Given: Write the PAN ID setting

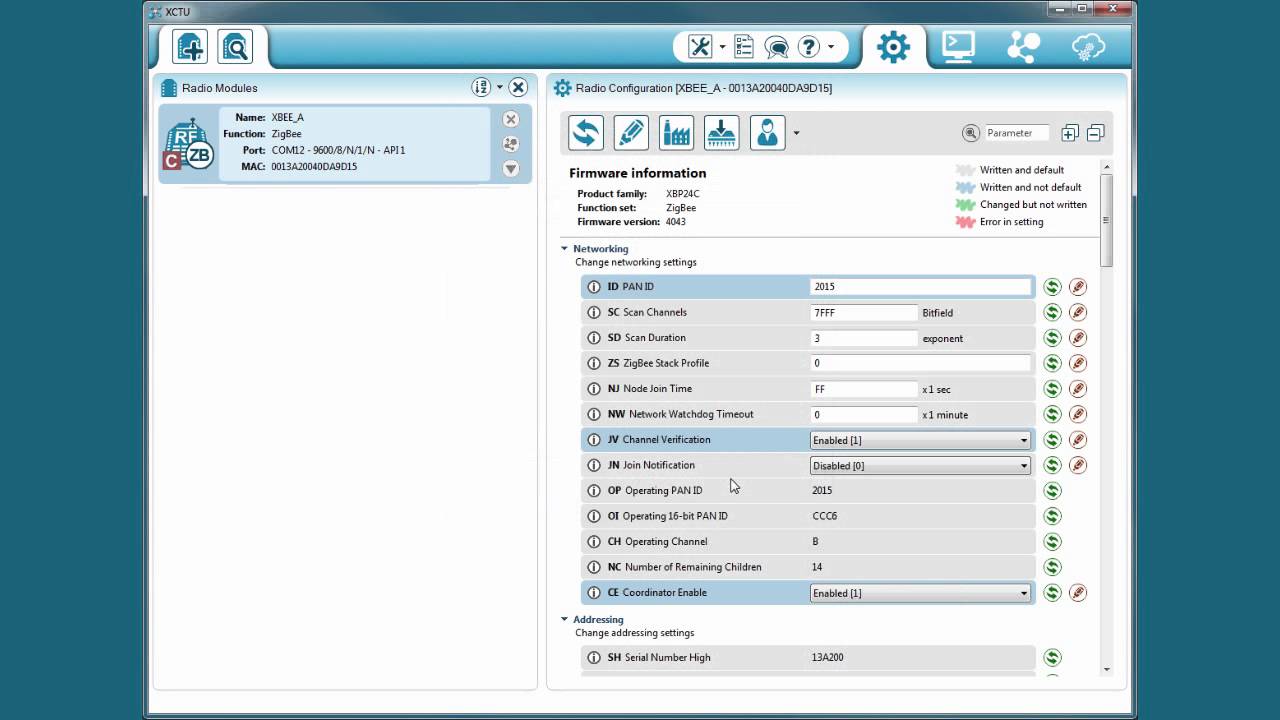Looking at the screenshot, I should pyautogui.click(x=1077, y=287).
